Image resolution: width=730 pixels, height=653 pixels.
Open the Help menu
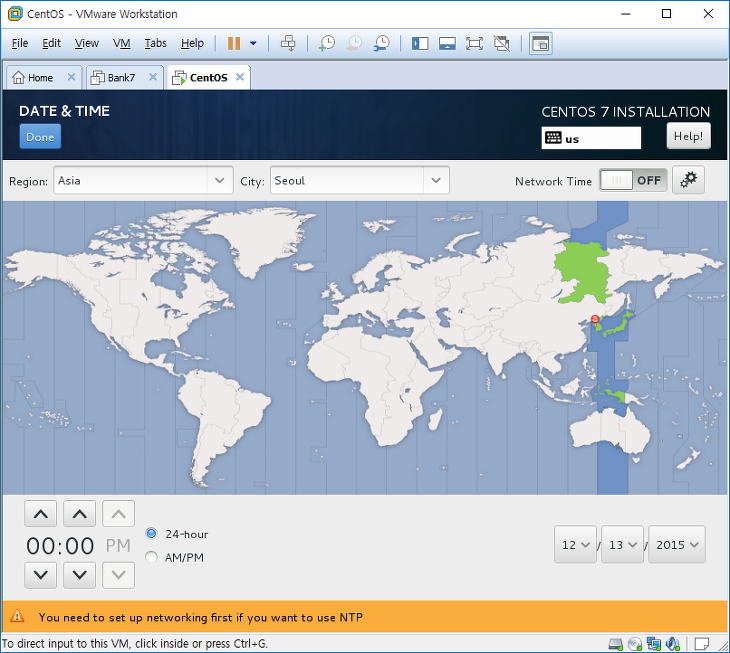(192, 43)
